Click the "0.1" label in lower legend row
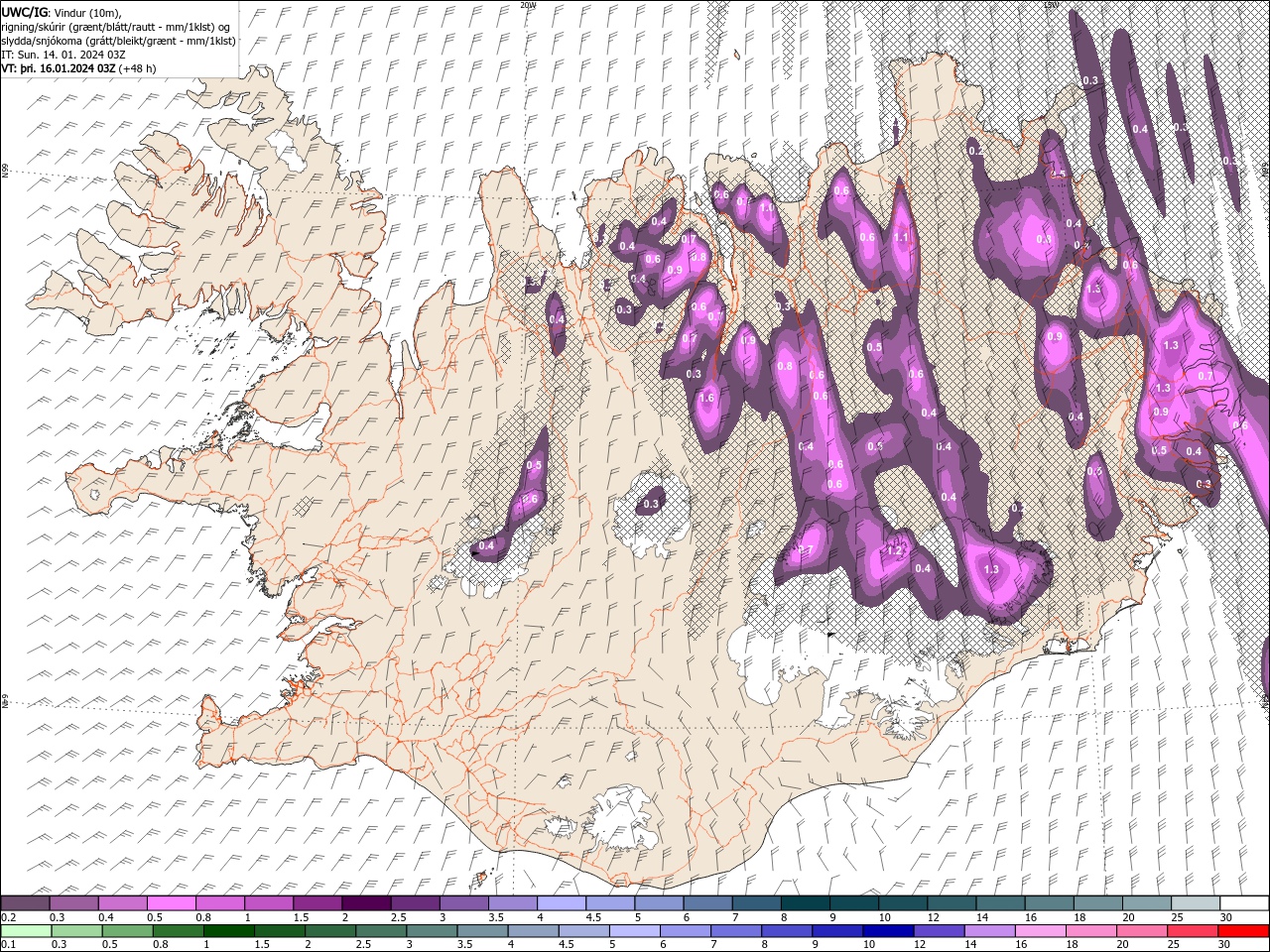The height and width of the screenshot is (952, 1270). [9, 945]
